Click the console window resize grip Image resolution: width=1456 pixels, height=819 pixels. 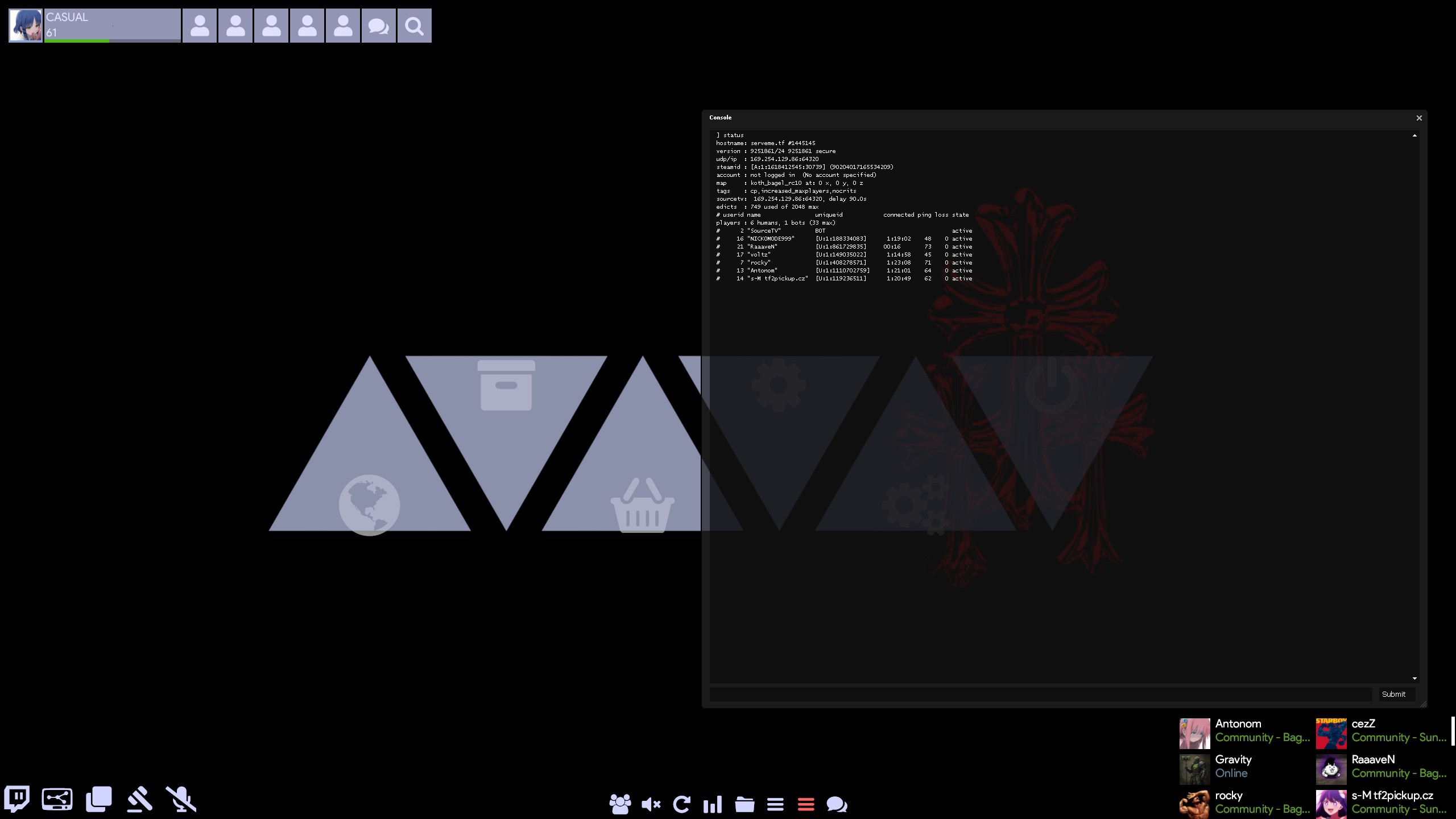point(1423,704)
